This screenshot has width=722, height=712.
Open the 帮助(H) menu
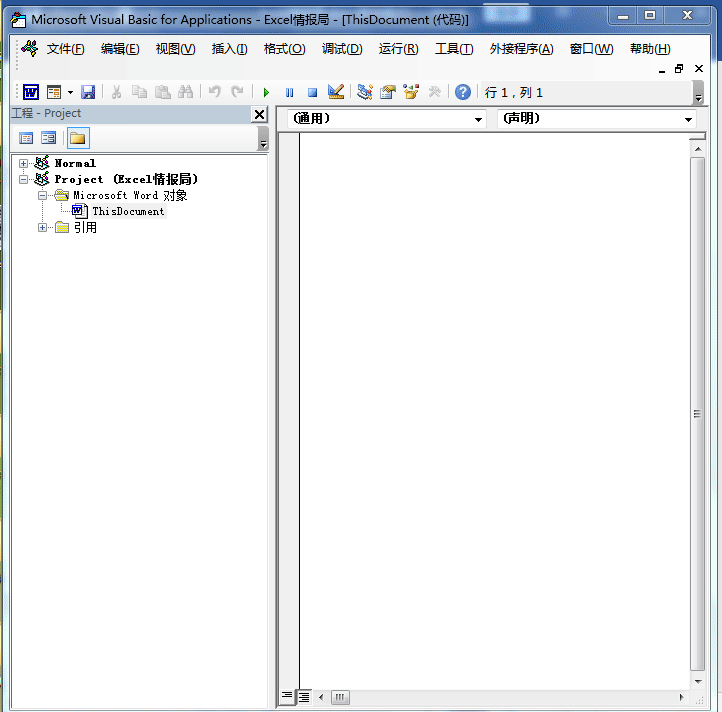click(x=650, y=49)
